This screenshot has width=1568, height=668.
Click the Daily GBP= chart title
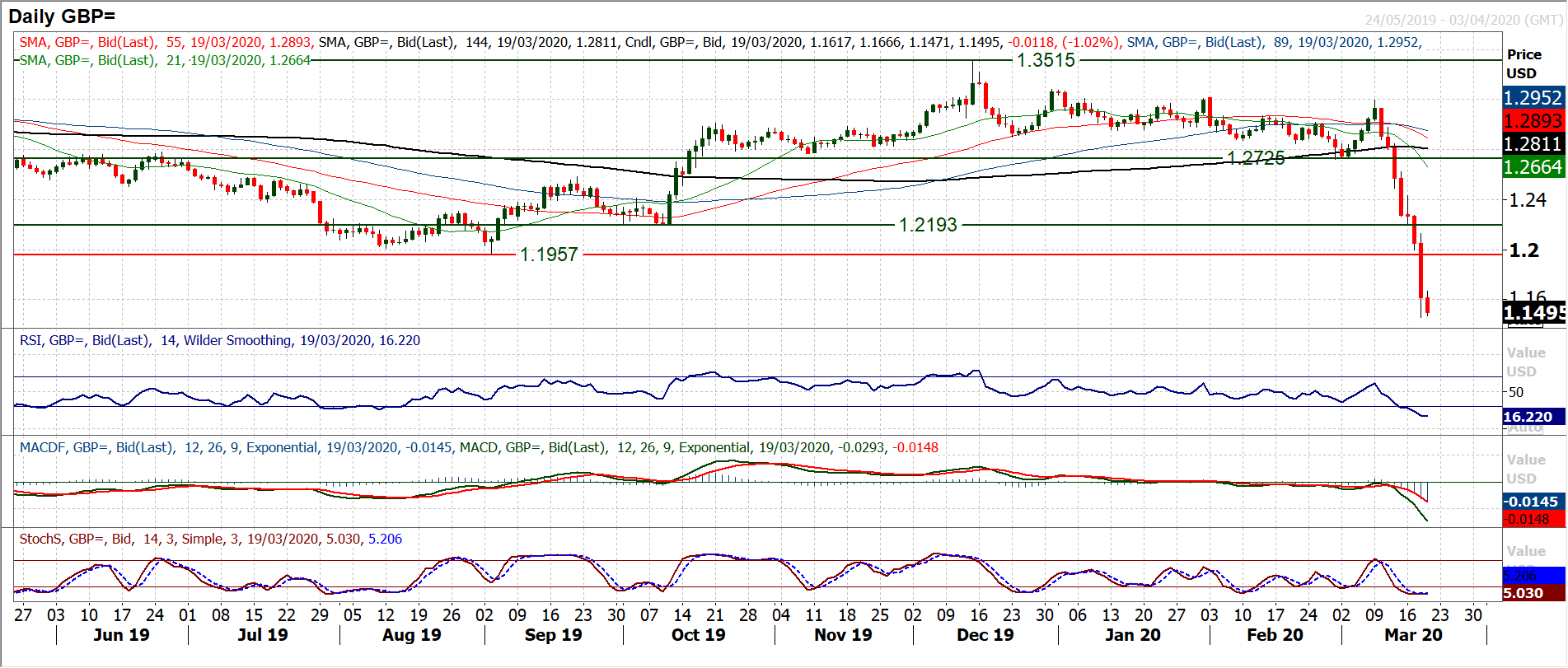(x=62, y=16)
